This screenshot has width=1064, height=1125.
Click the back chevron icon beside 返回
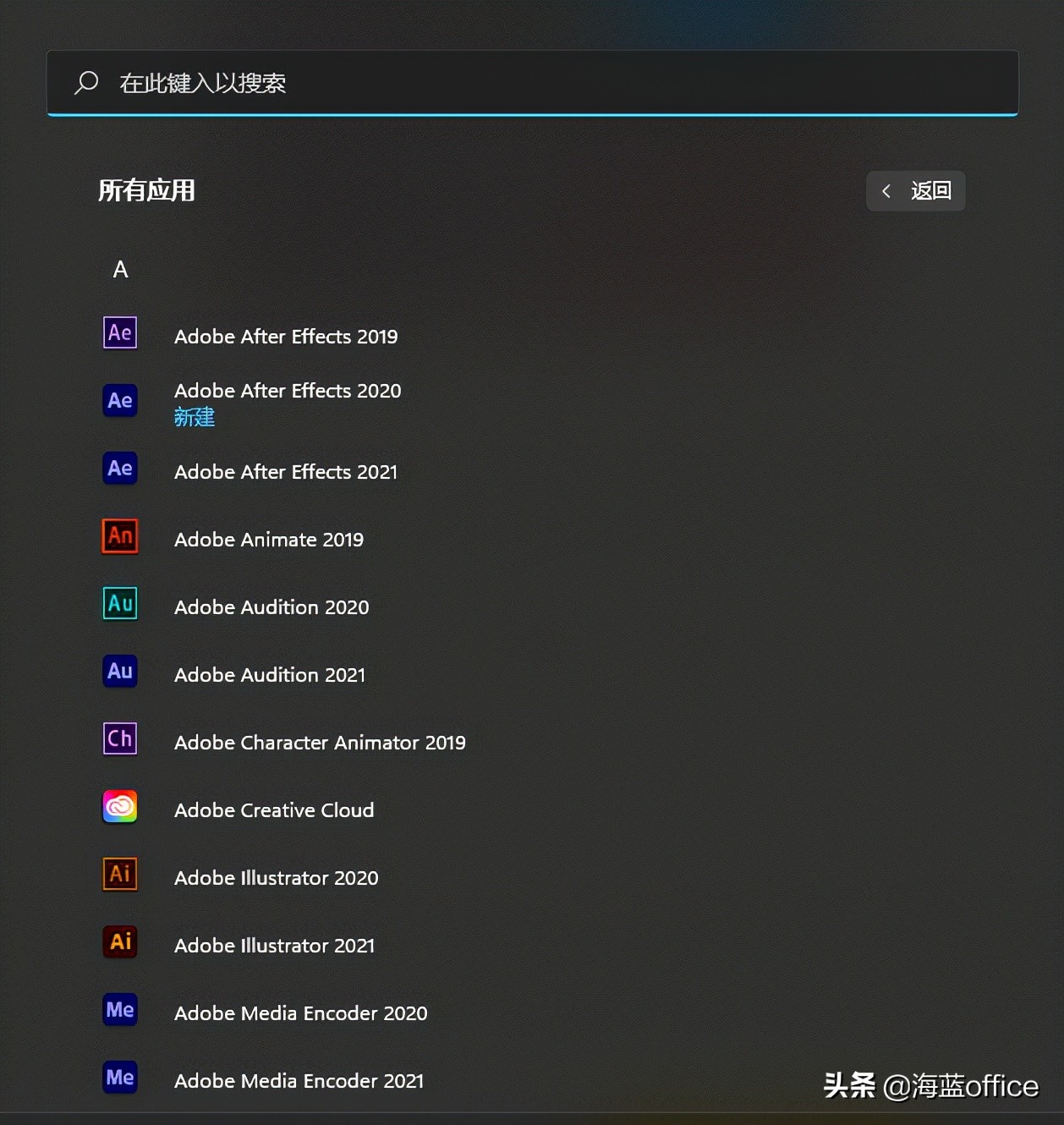point(886,191)
